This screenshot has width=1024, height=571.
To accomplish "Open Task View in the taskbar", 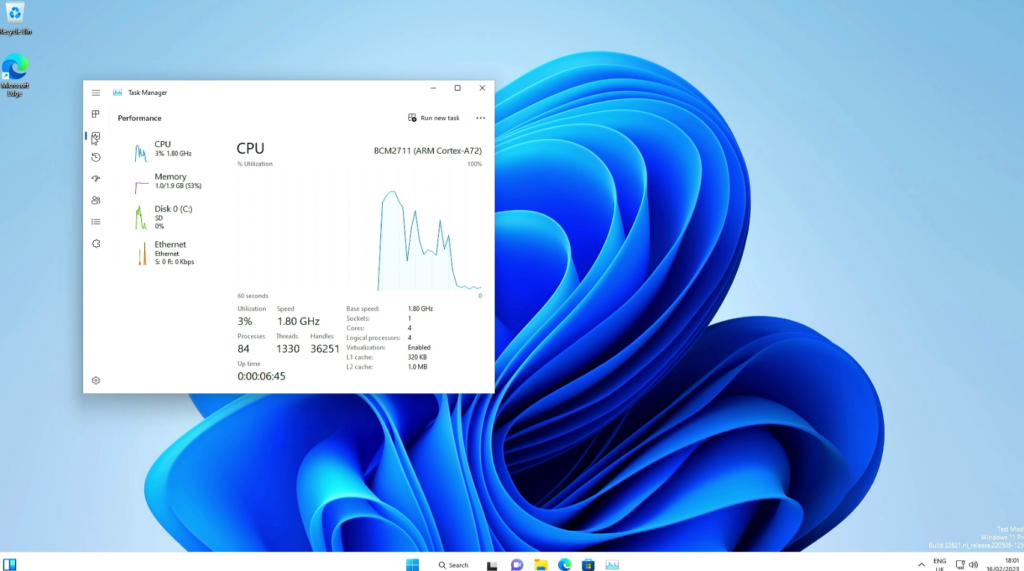I will pos(492,566).
